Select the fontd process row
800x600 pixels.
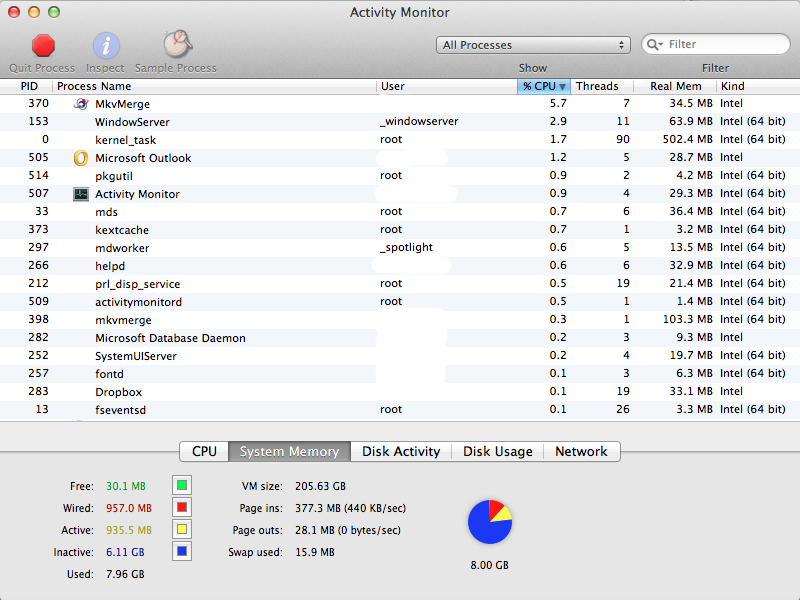(x=400, y=374)
